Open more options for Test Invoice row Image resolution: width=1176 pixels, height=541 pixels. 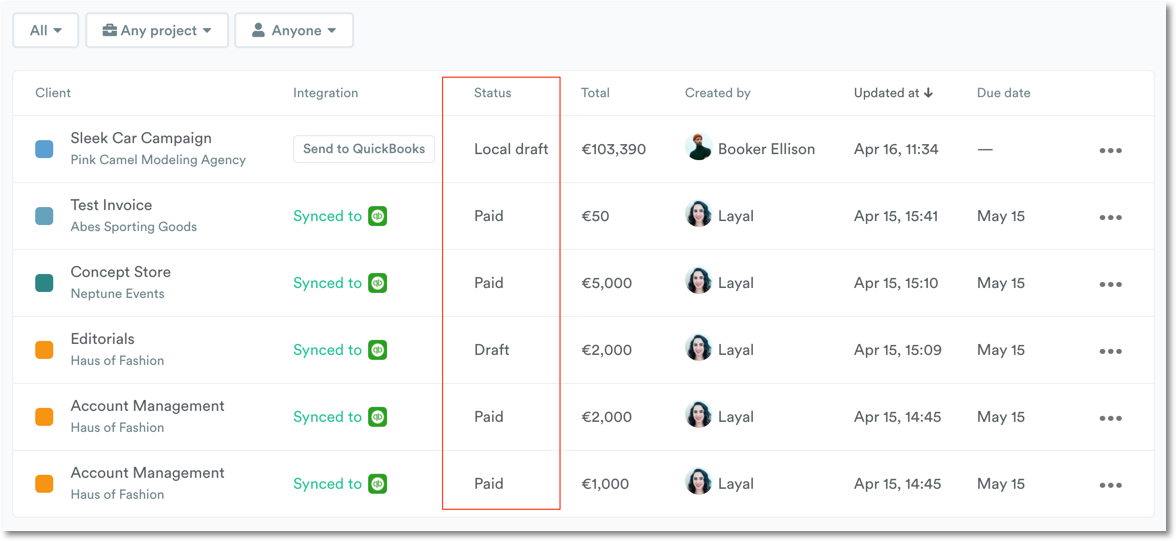1110,217
